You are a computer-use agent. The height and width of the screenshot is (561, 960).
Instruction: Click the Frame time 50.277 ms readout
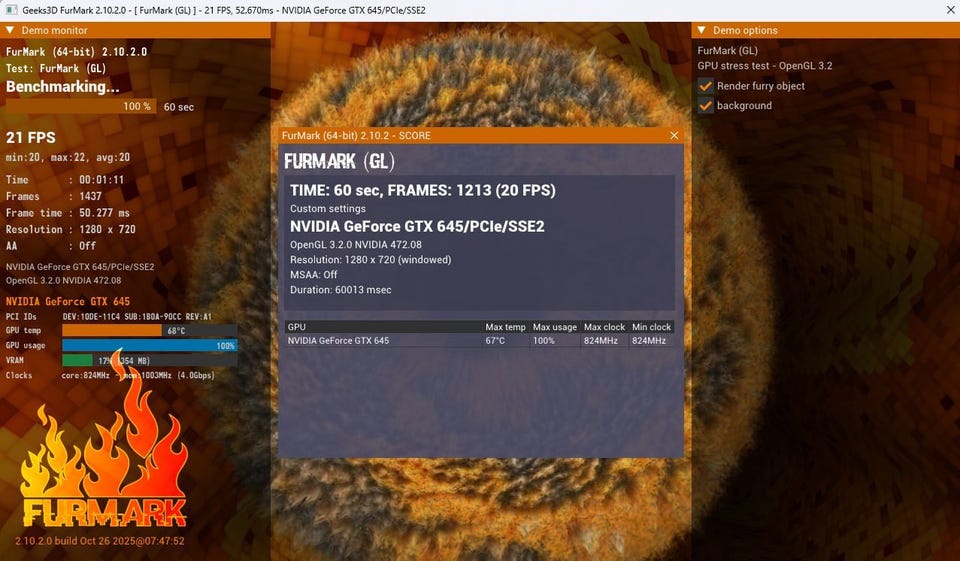pos(68,213)
